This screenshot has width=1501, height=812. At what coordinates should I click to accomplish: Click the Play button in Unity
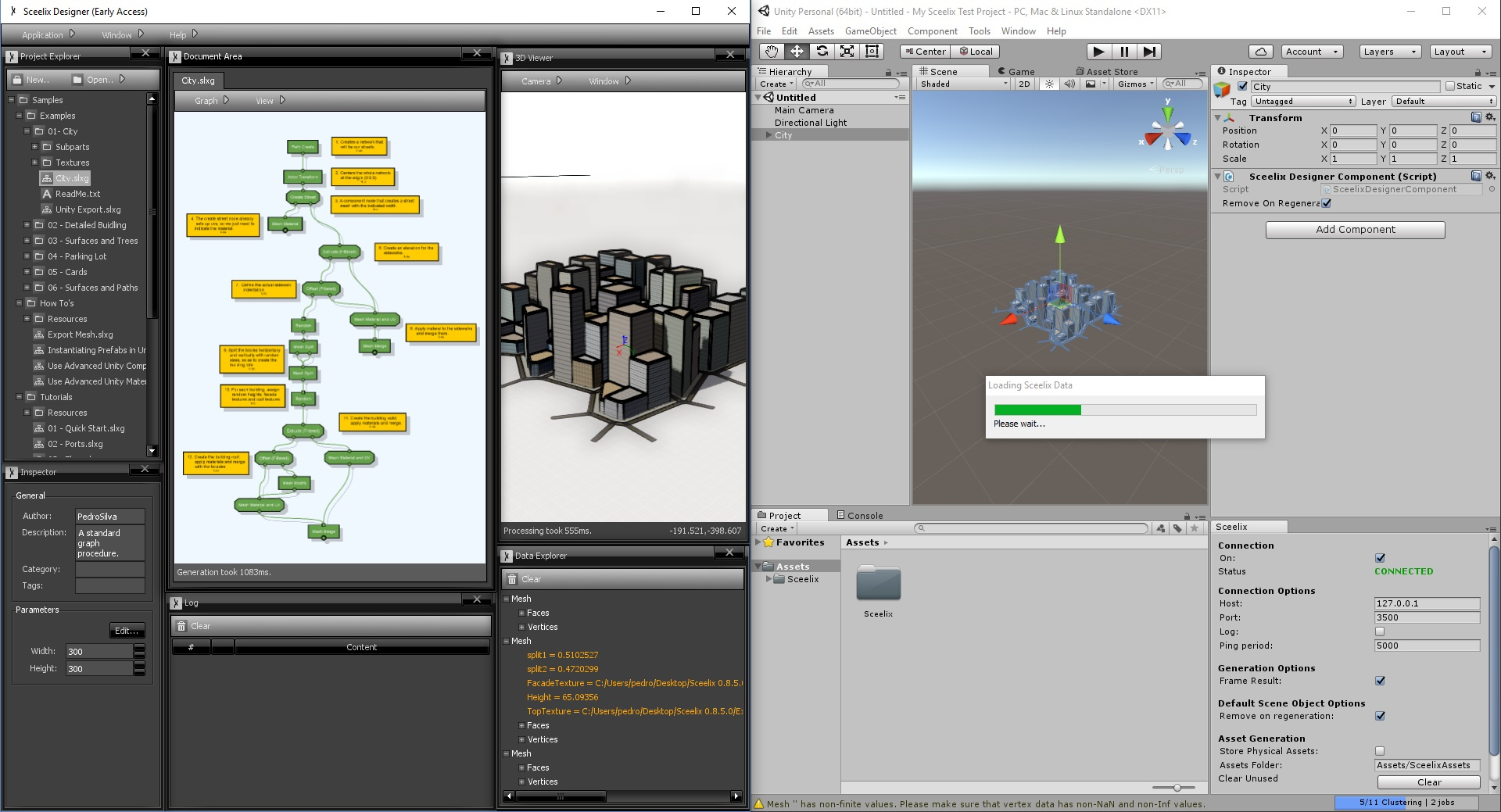(1098, 52)
